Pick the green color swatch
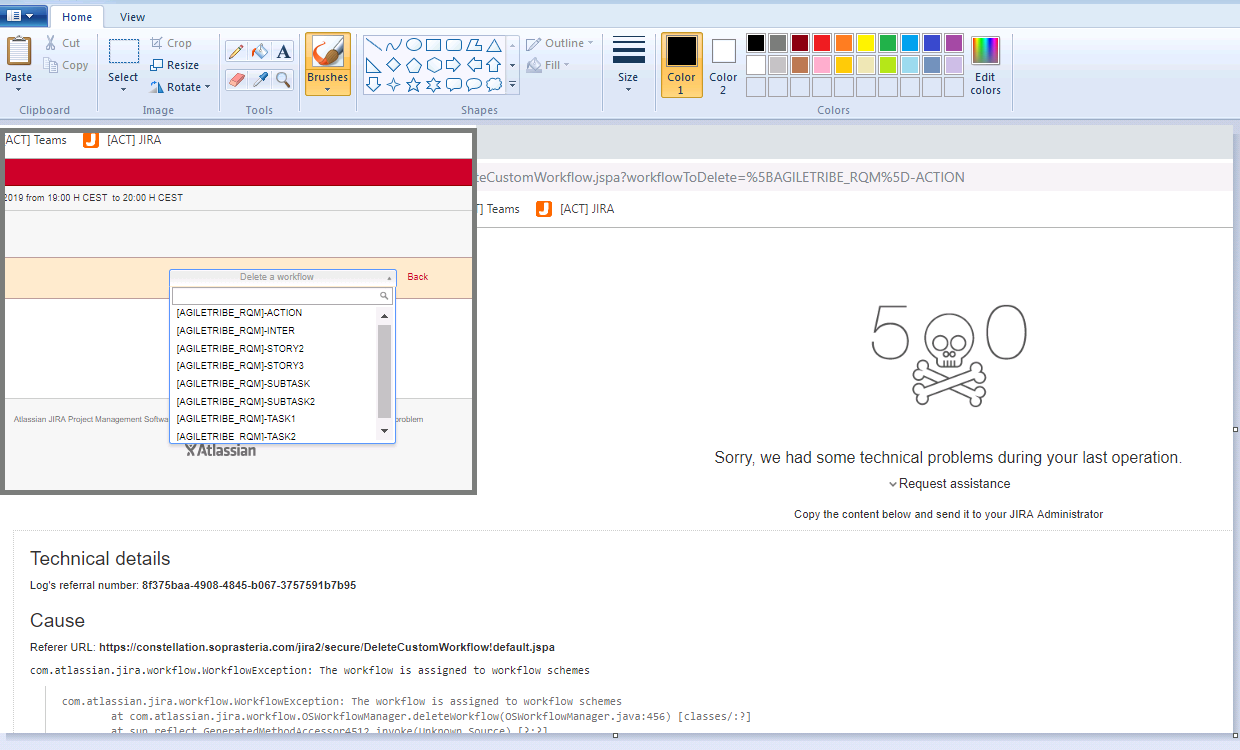The width and height of the screenshot is (1240, 750). pyautogui.click(x=888, y=43)
